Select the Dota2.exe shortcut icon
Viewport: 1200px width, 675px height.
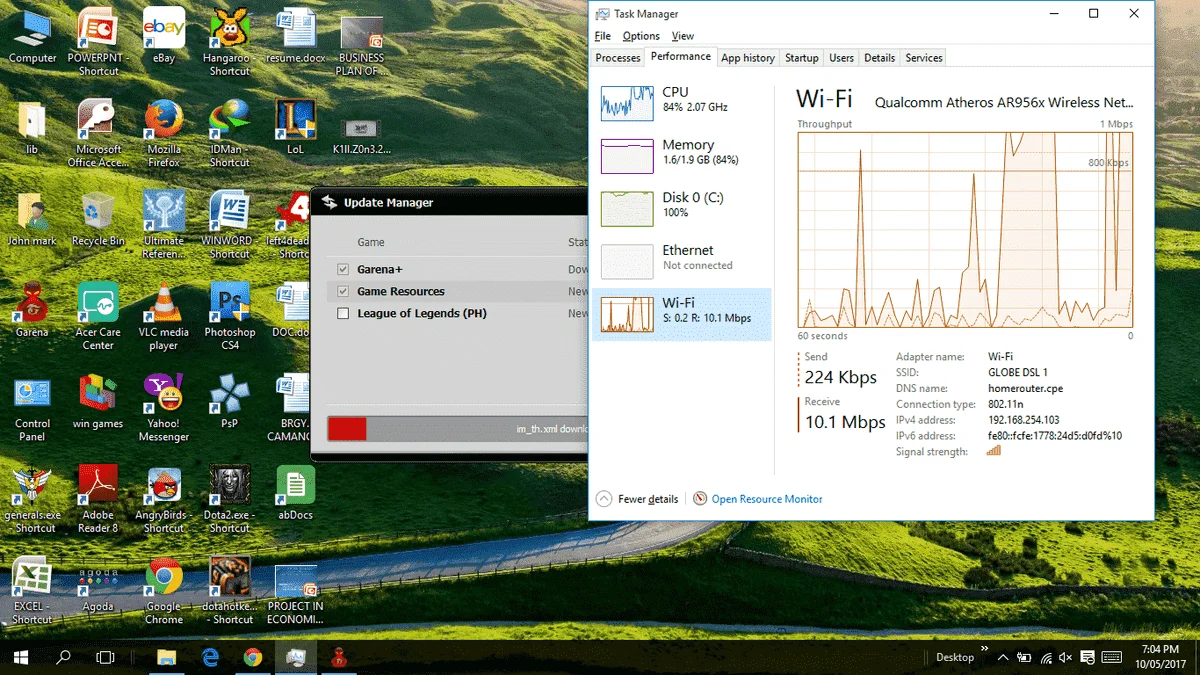(230, 498)
